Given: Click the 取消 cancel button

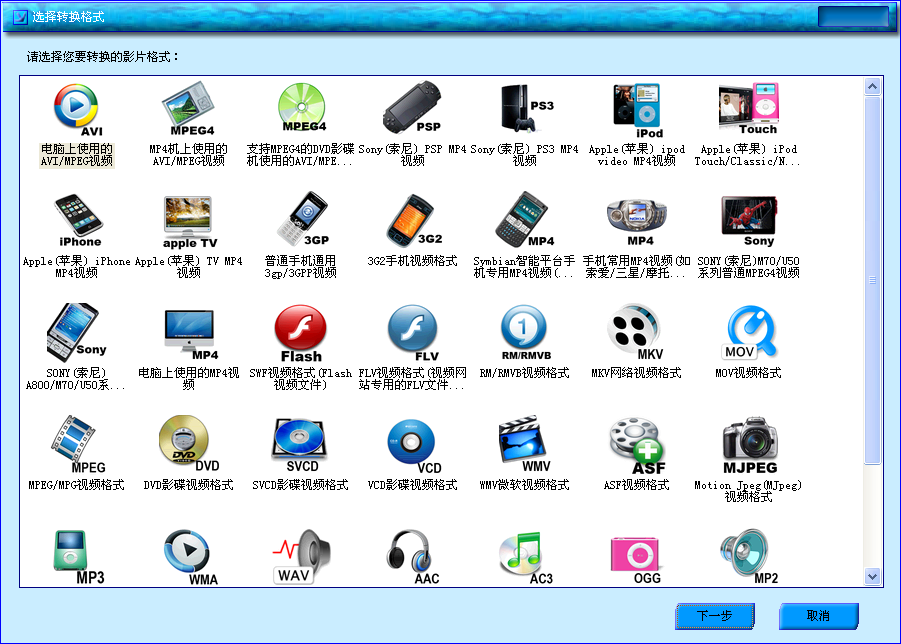Looking at the screenshot, I should point(818,616).
